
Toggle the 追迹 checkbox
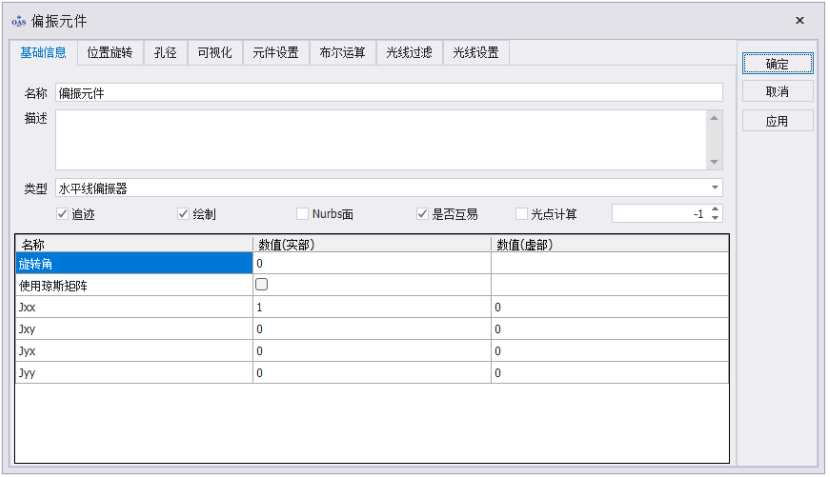(x=63, y=214)
